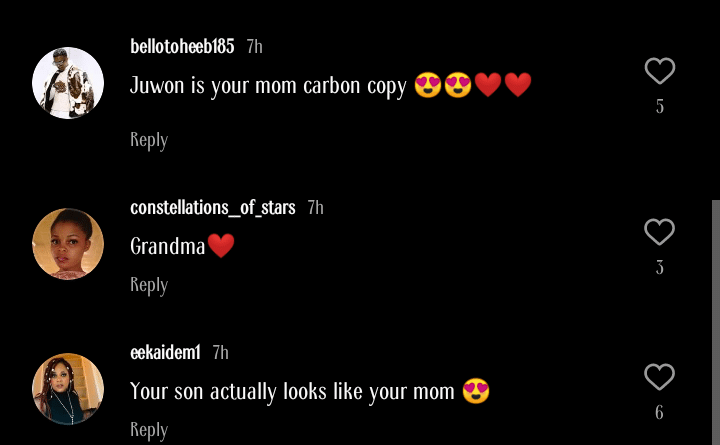Click the 7h timestamp next to eekaidem1

220,352
